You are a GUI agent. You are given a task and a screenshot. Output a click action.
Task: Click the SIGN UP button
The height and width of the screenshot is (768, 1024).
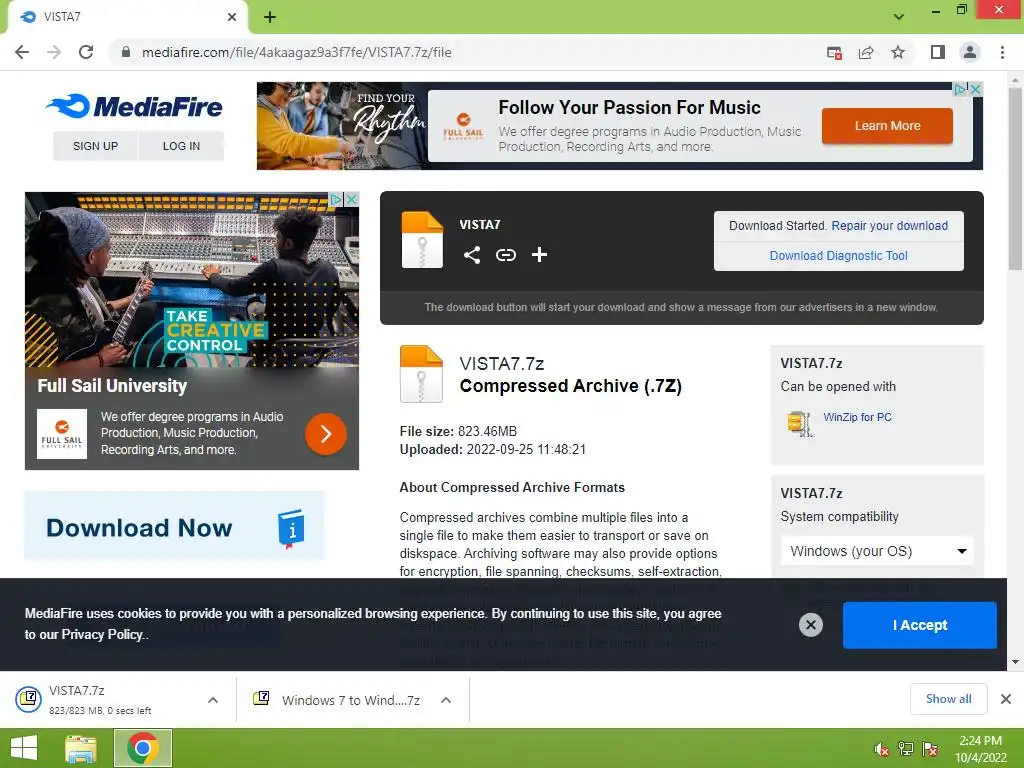95,146
